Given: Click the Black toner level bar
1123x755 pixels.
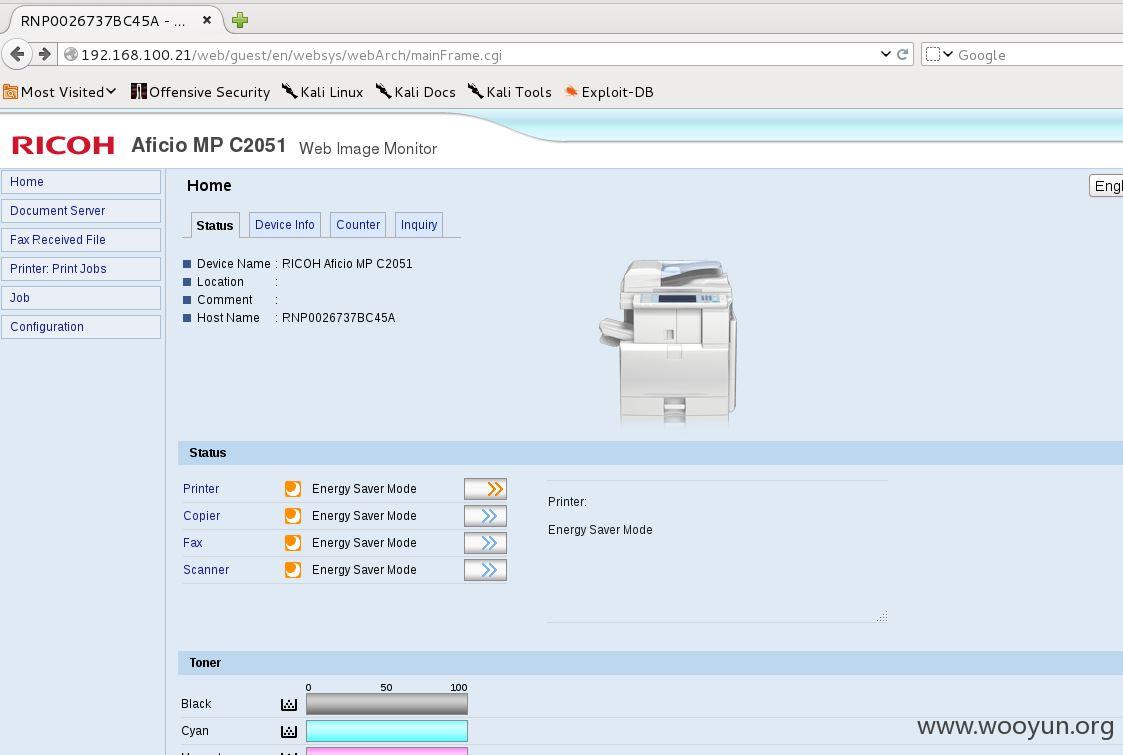Looking at the screenshot, I should click(387, 704).
